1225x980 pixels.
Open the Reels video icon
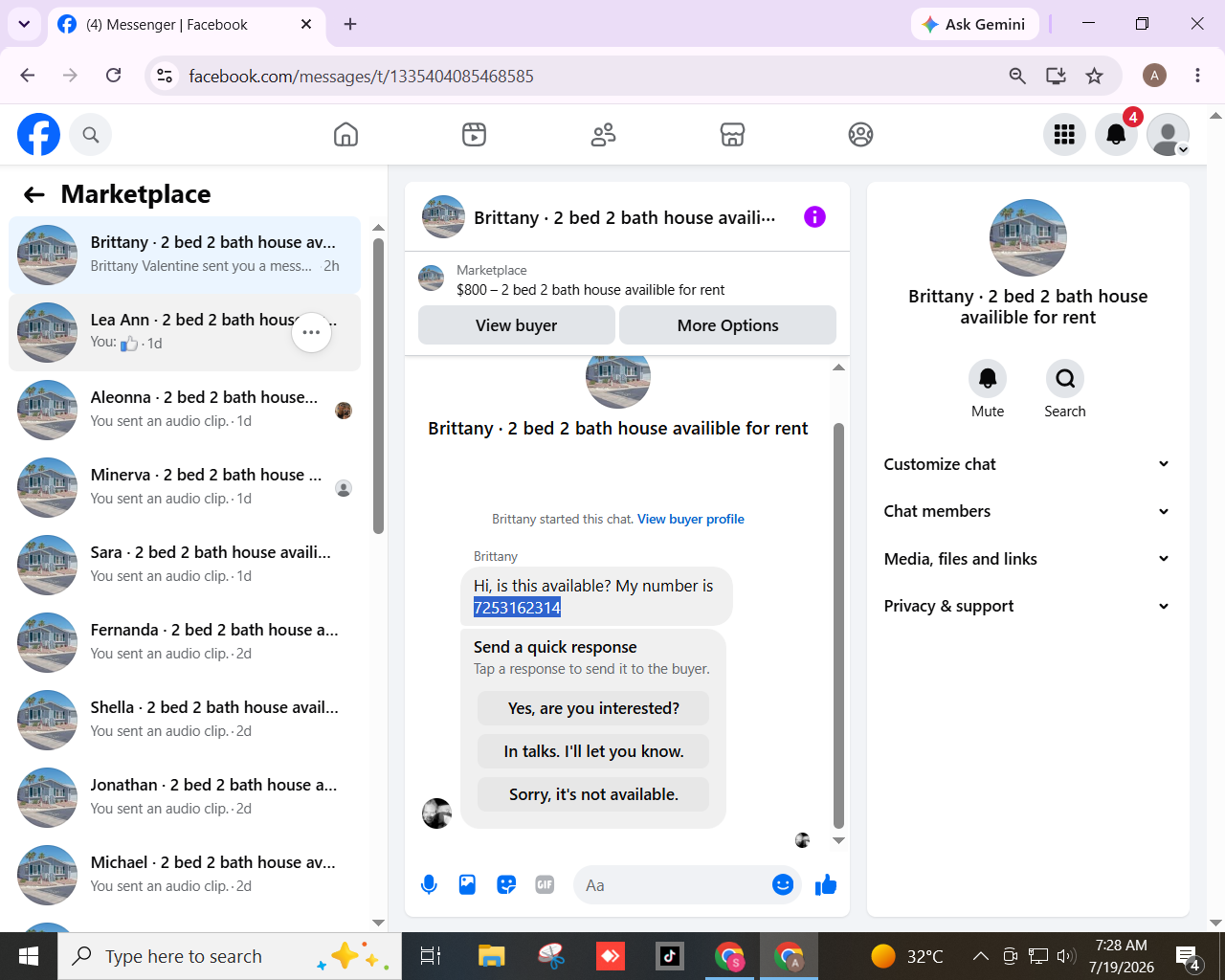[x=474, y=134]
